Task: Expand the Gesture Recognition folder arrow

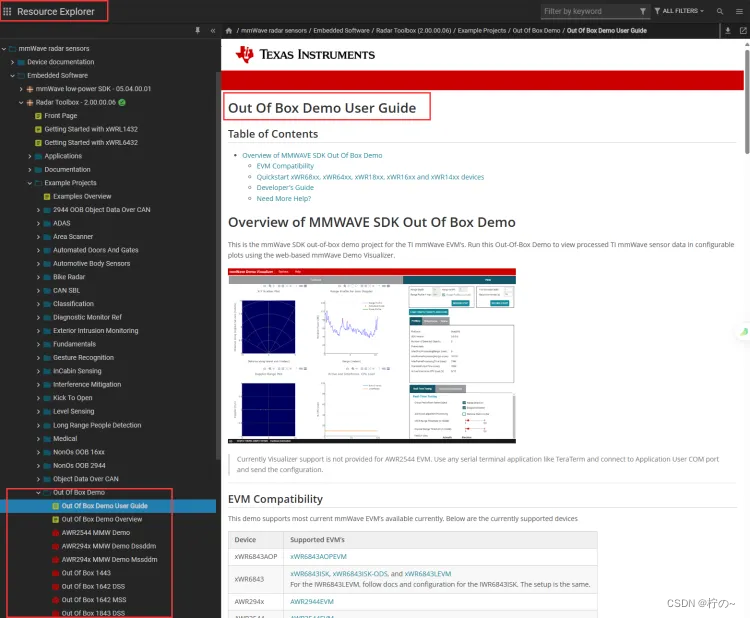Action: click(38, 358)
